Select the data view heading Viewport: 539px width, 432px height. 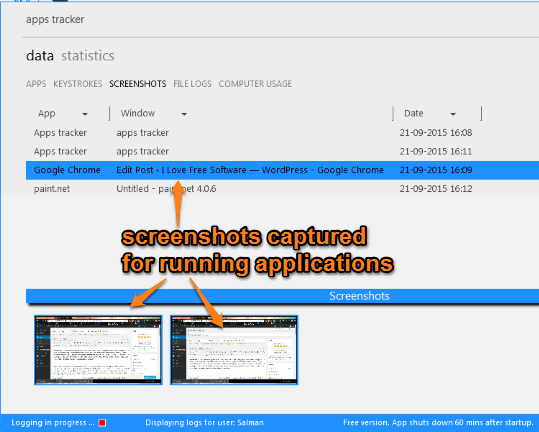40,56
